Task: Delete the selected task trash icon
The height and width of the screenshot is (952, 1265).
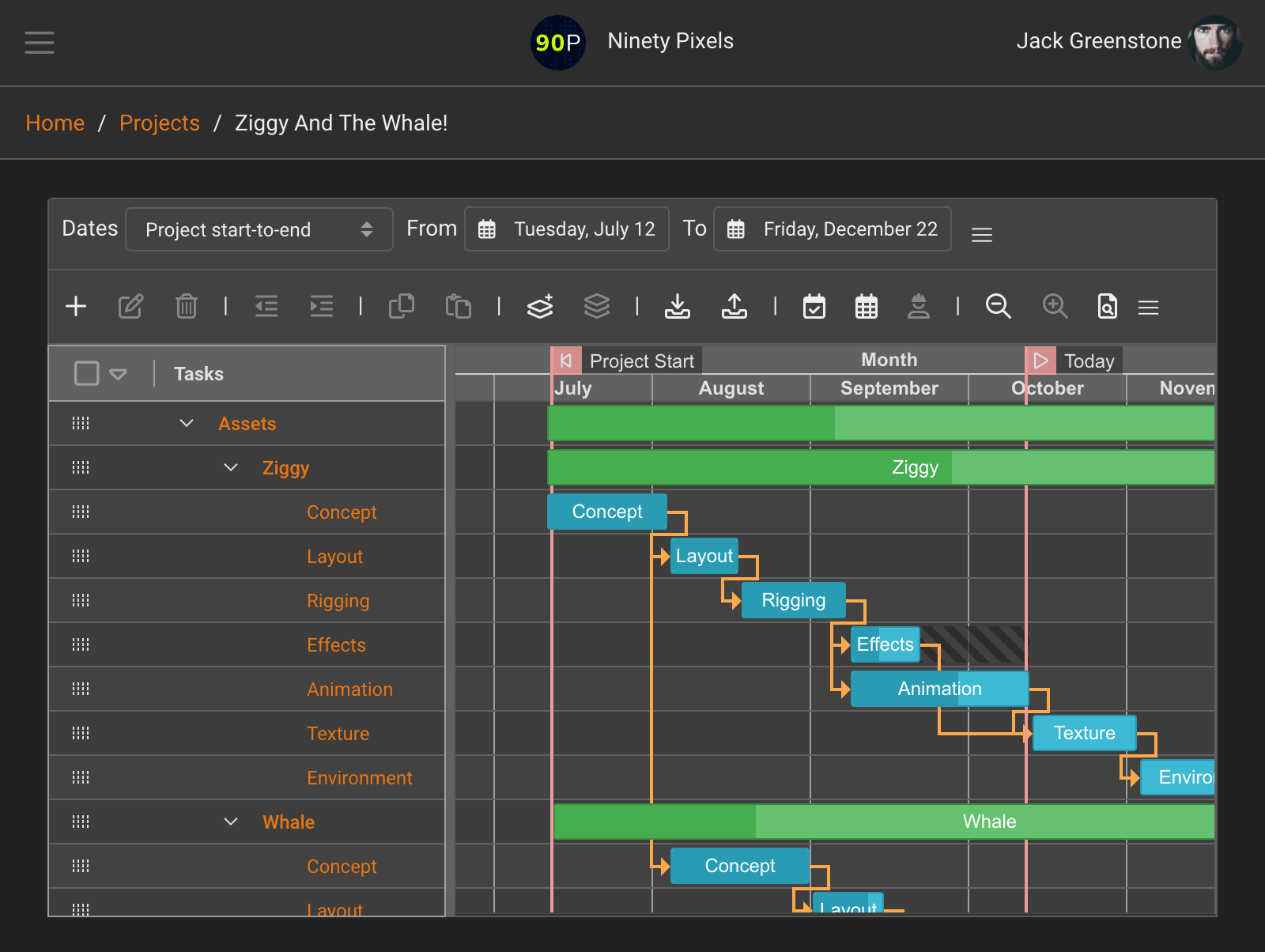Action: [x=187, y=306]
